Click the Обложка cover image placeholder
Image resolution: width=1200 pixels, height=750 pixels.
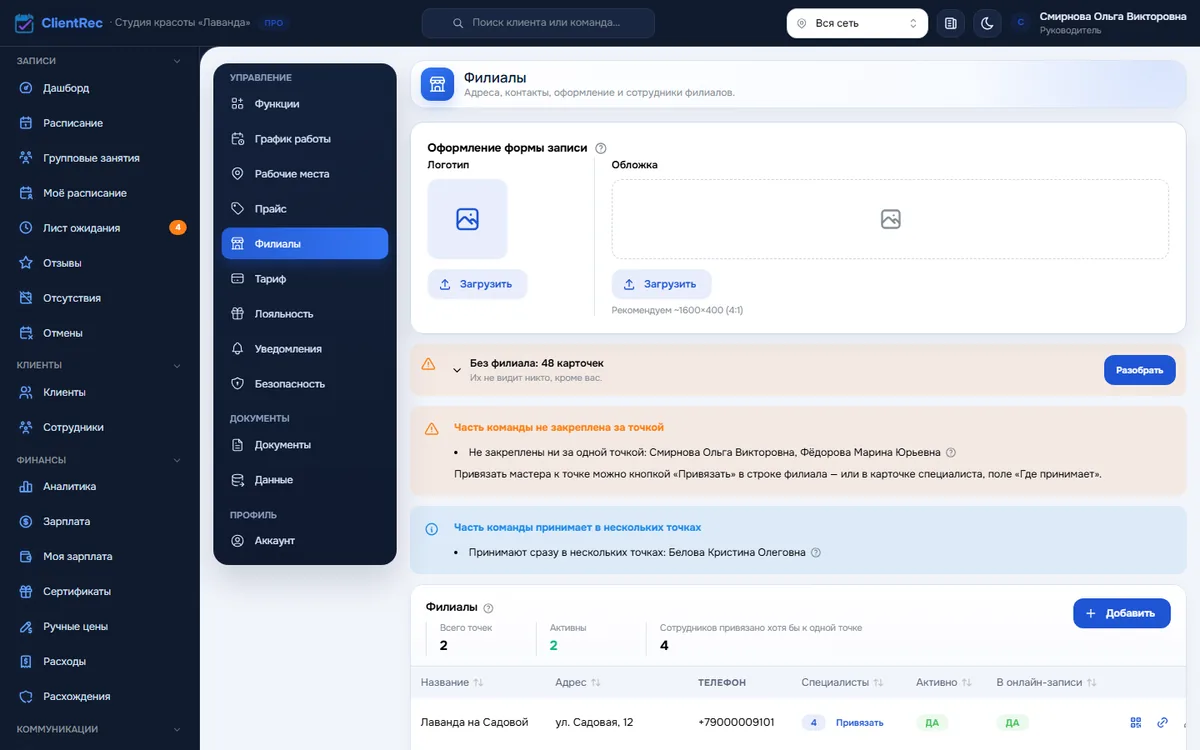(x=890, y=219)
